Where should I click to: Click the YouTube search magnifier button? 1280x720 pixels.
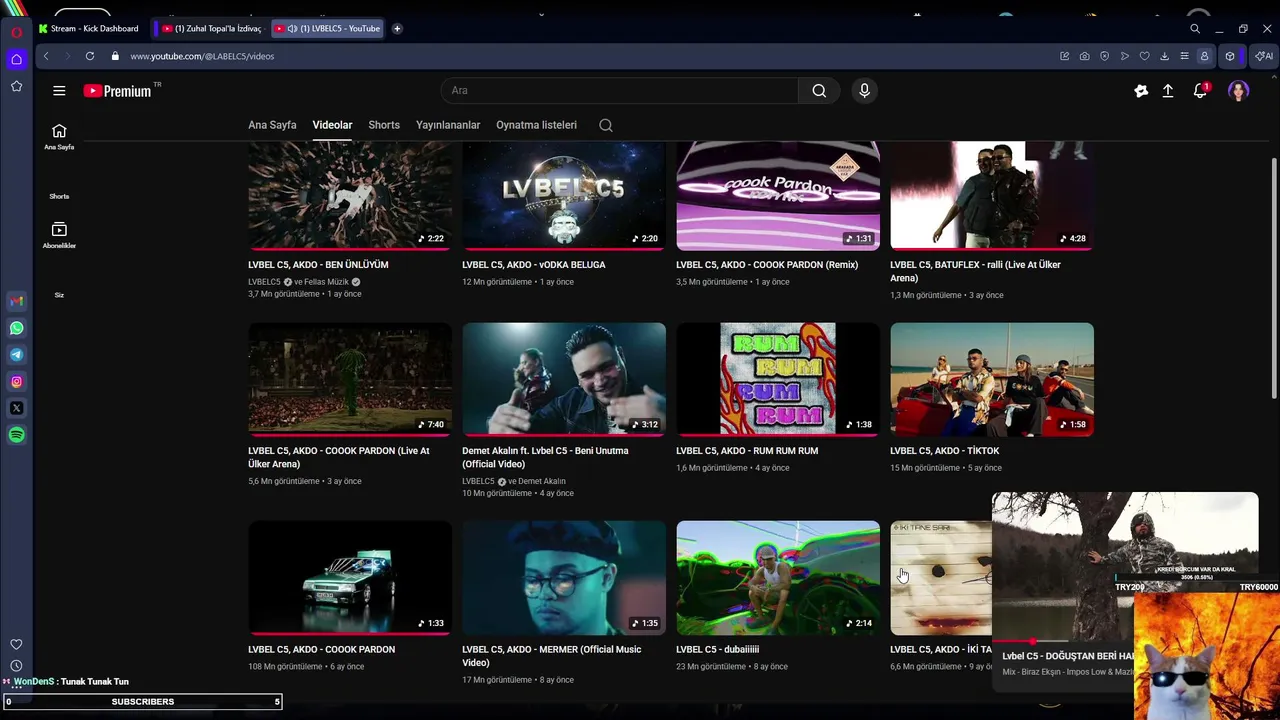point(819,91)
